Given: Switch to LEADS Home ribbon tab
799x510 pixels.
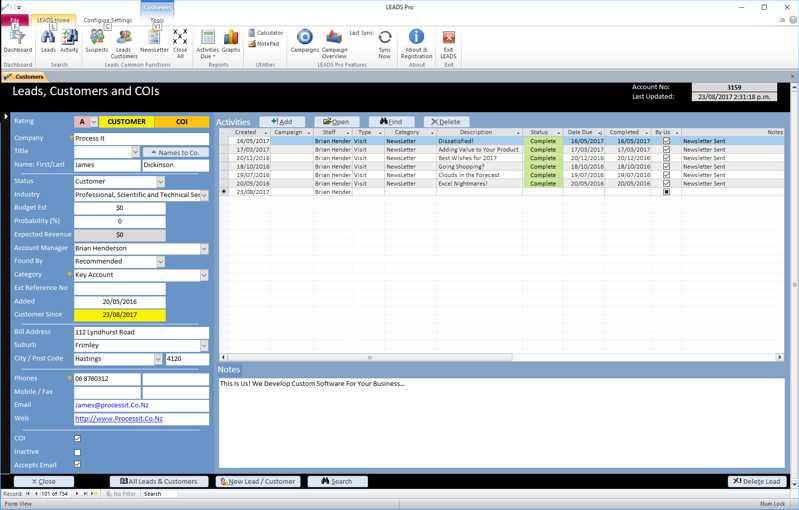Looking at the screenshot, I should point(54,20).
